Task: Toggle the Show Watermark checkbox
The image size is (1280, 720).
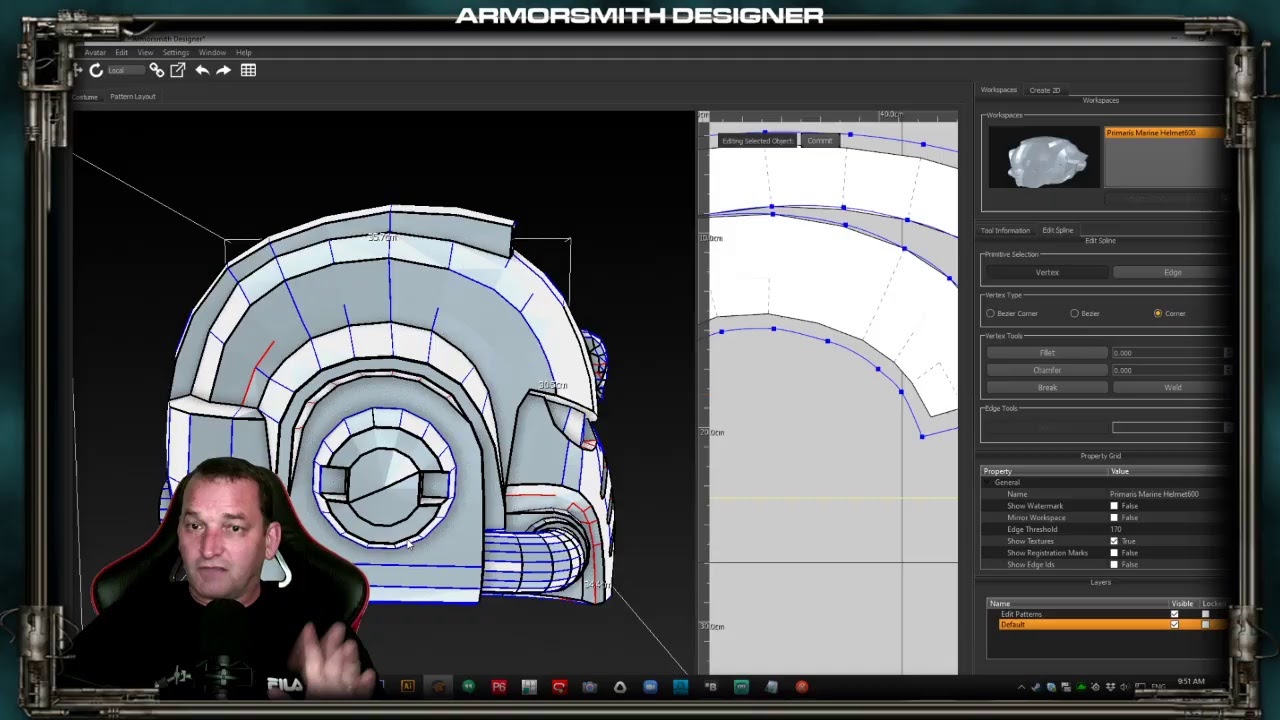Action: tap(1114, 506)
